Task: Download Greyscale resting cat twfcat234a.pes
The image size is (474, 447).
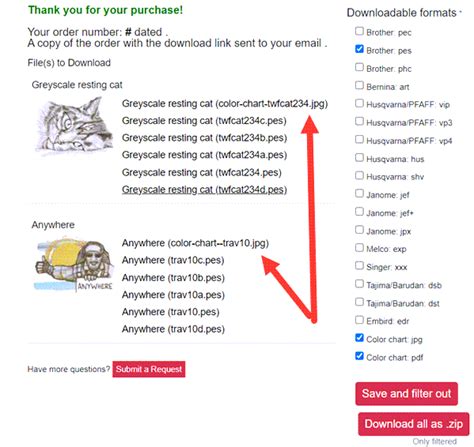Action: 204,155
